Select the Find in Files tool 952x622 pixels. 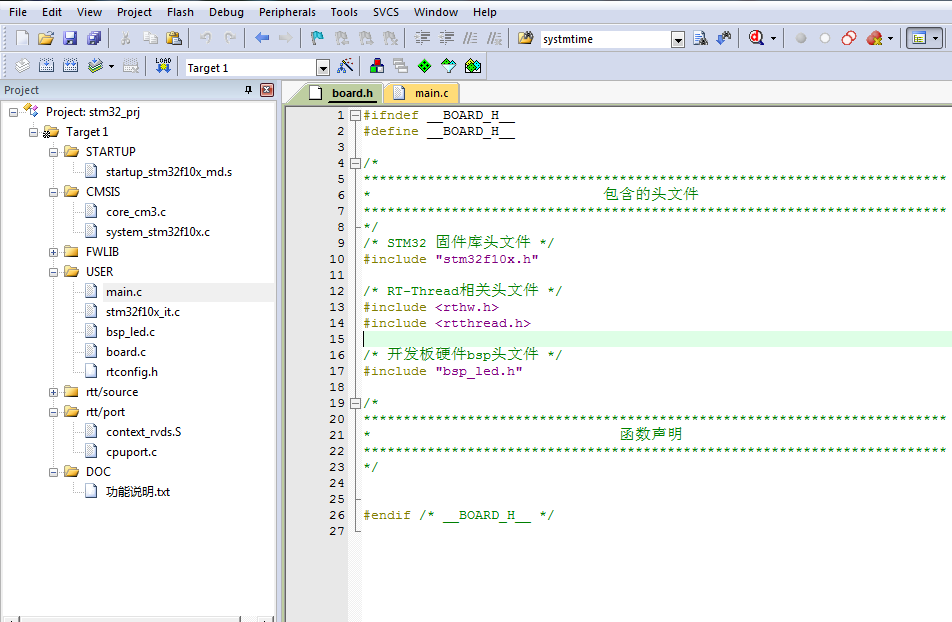698,37
